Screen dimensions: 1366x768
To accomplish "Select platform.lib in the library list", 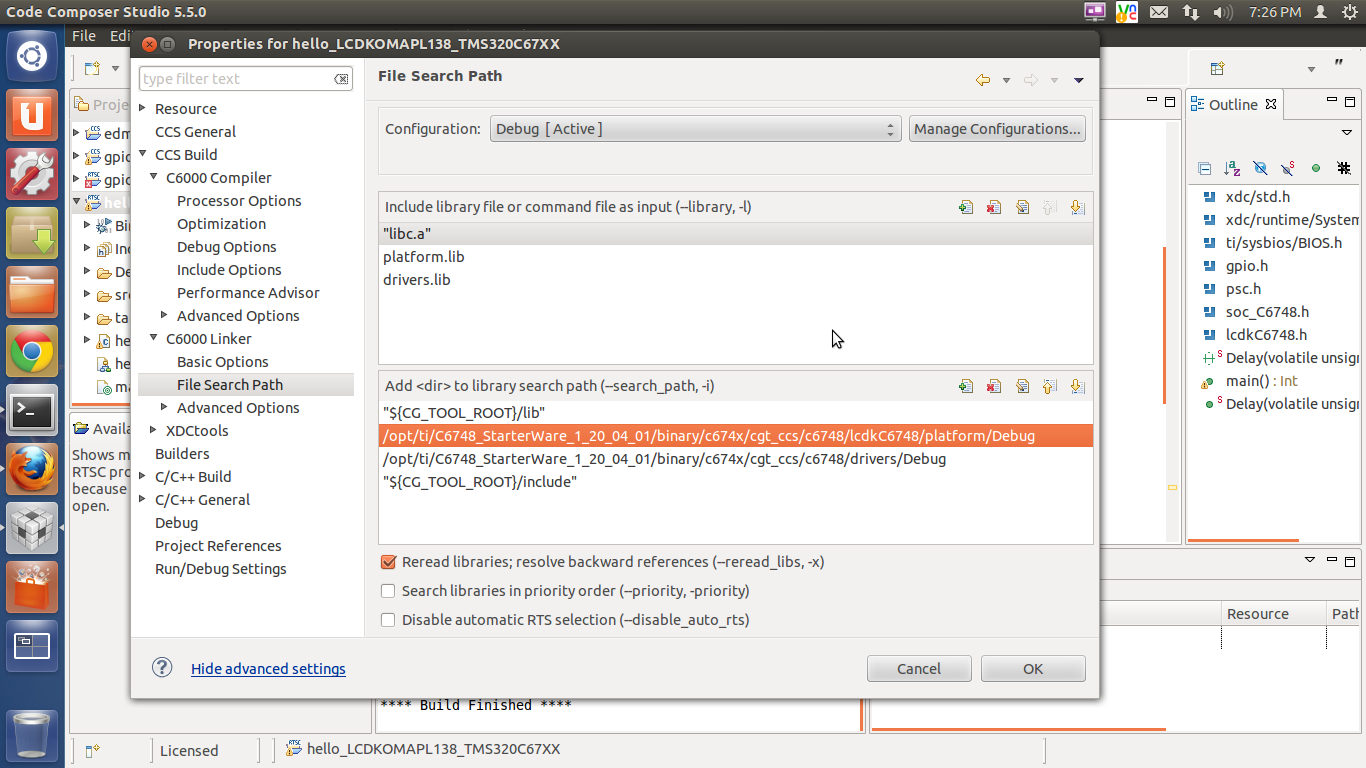I will tap(736, 257).
